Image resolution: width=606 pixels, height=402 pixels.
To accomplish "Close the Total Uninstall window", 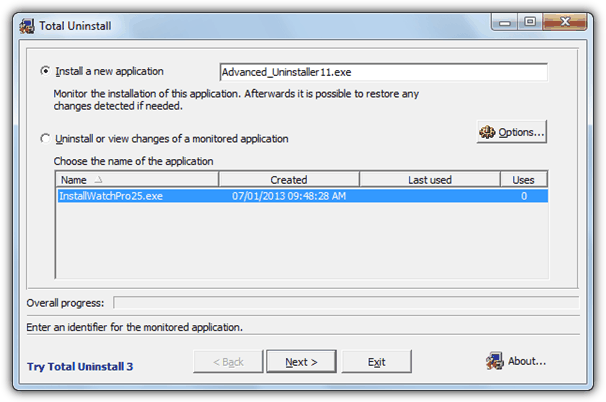I will click(566, 19).
